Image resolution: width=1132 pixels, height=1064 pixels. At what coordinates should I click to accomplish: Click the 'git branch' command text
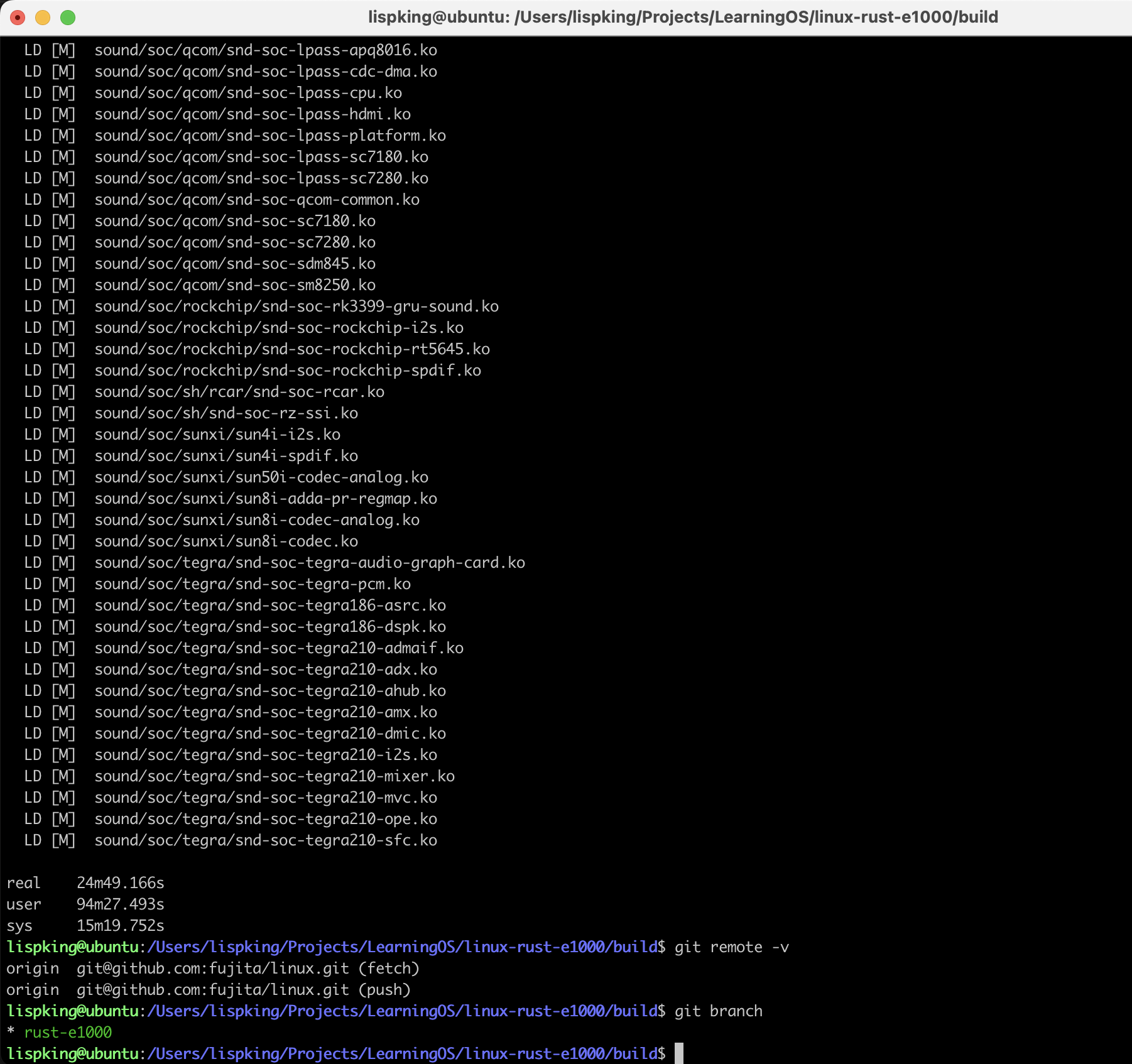718,1011
